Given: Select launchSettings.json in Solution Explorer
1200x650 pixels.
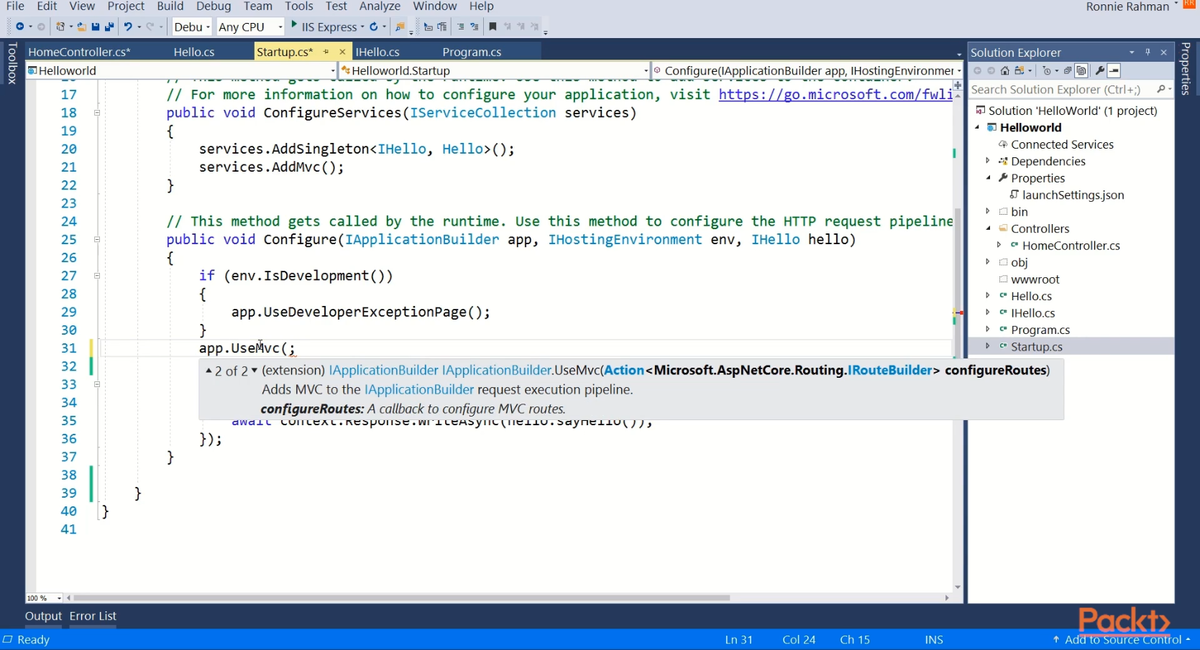Looking at the screenshot, I should 1072,195.
